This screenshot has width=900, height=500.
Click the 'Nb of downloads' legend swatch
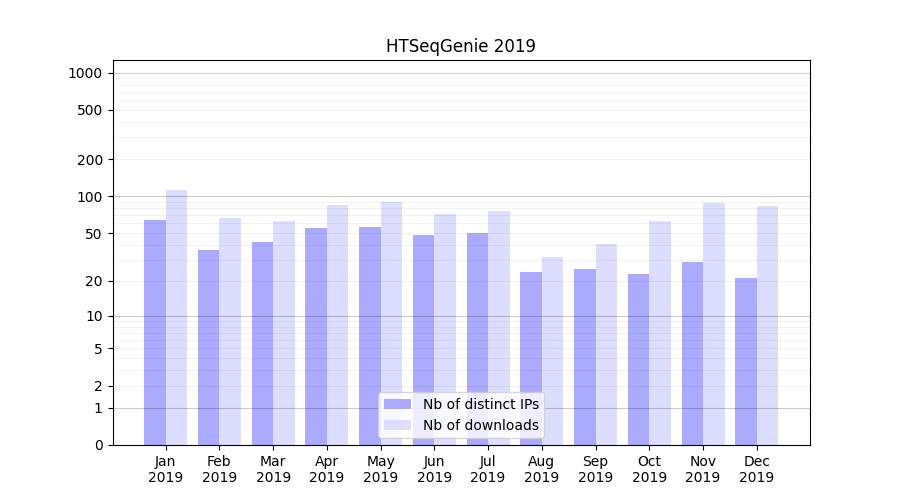397,425
